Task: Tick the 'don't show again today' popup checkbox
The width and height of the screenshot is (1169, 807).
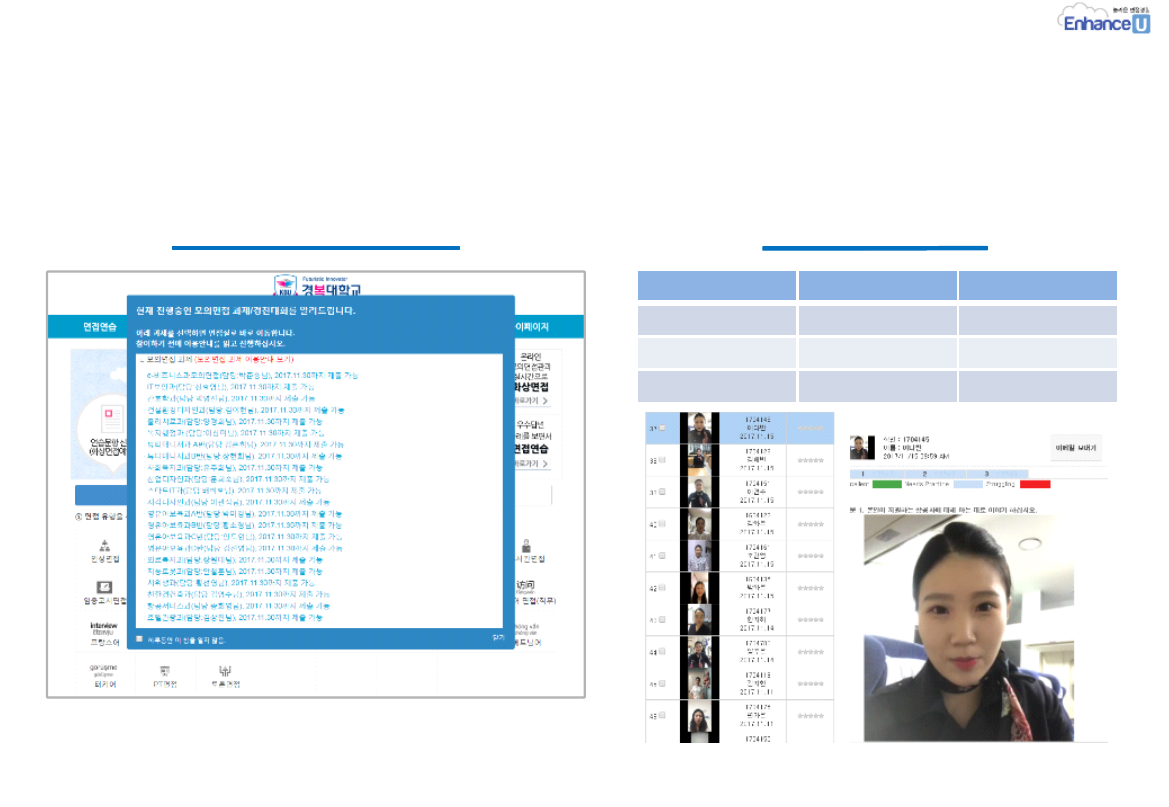Action: (139, 638)
